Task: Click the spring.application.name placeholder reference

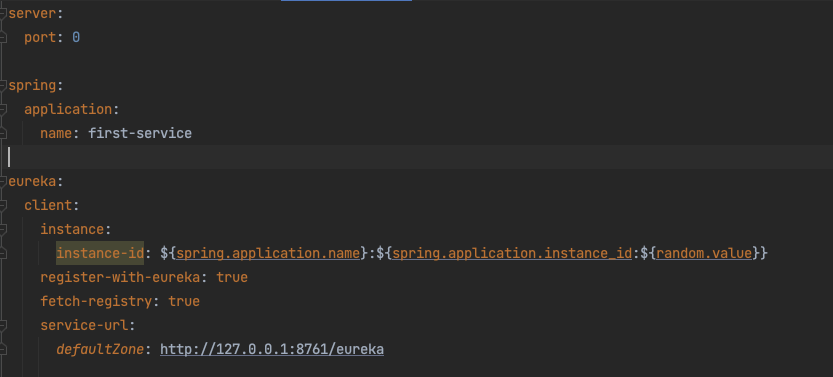Action: pos(268,253)
